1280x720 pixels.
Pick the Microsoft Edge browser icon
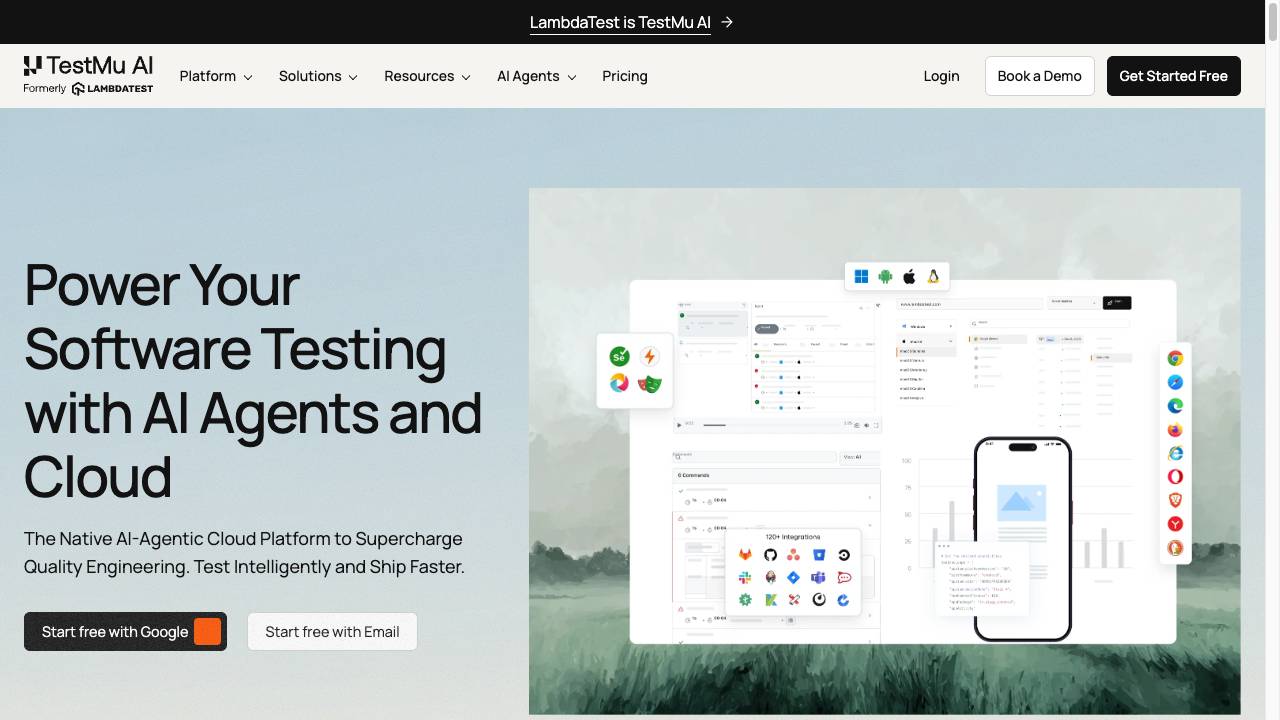coord(1175,406)
